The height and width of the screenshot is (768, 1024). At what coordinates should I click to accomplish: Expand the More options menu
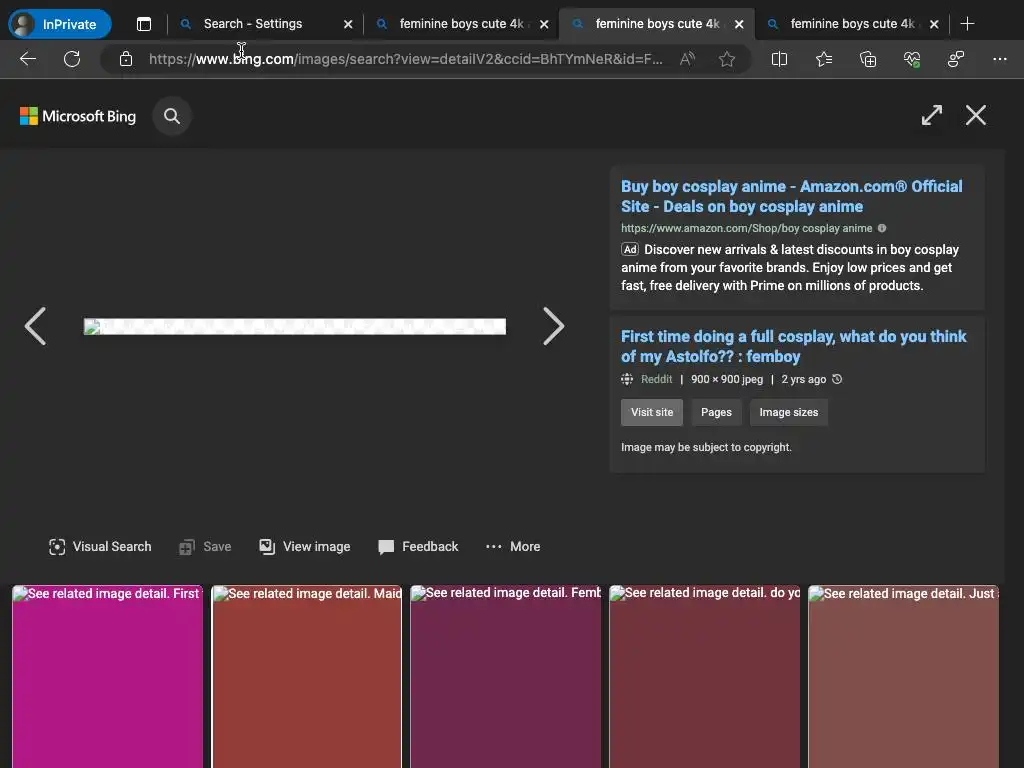[513, 547]
